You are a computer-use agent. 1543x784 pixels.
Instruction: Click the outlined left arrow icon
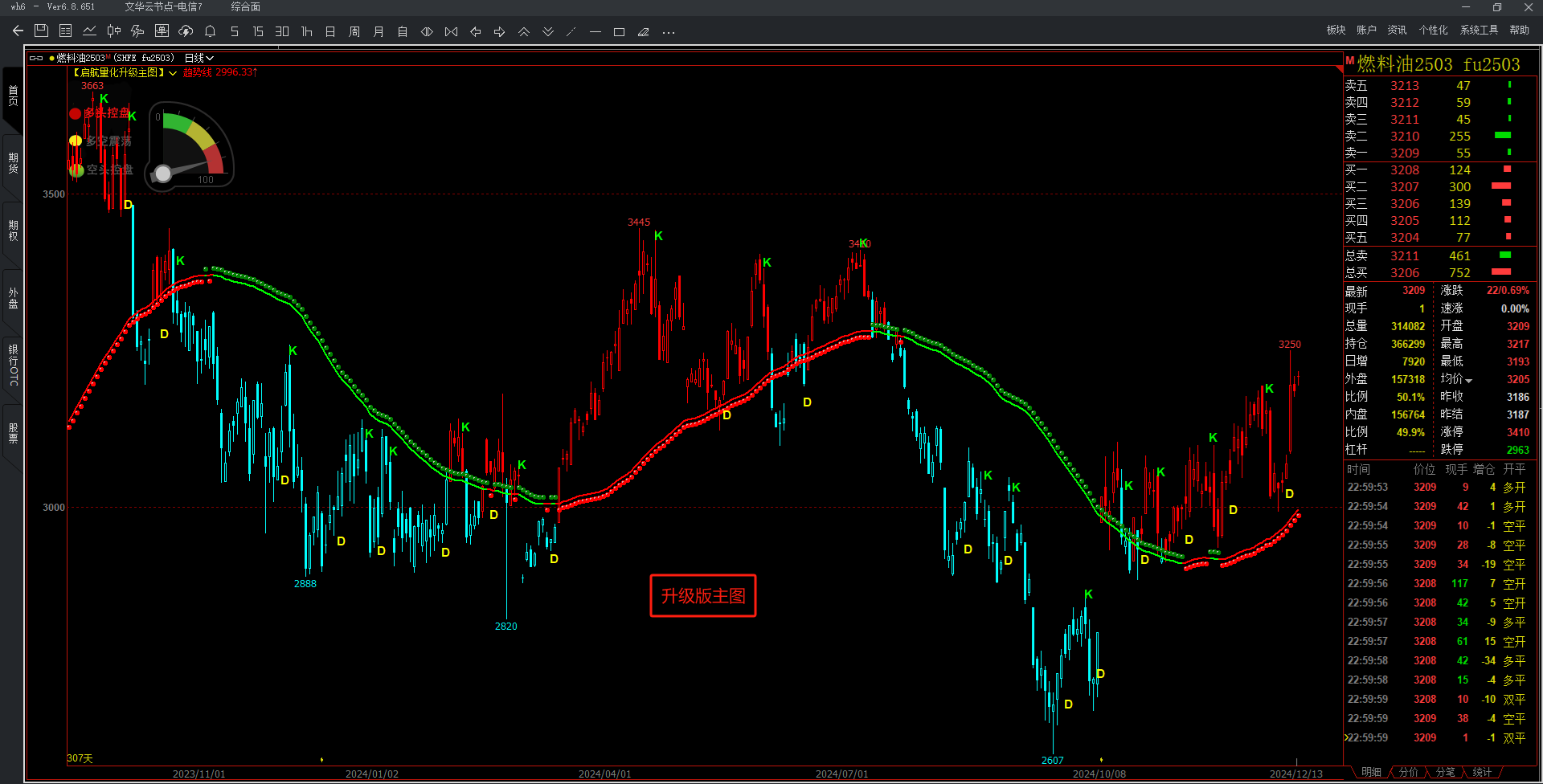(475, 31)
